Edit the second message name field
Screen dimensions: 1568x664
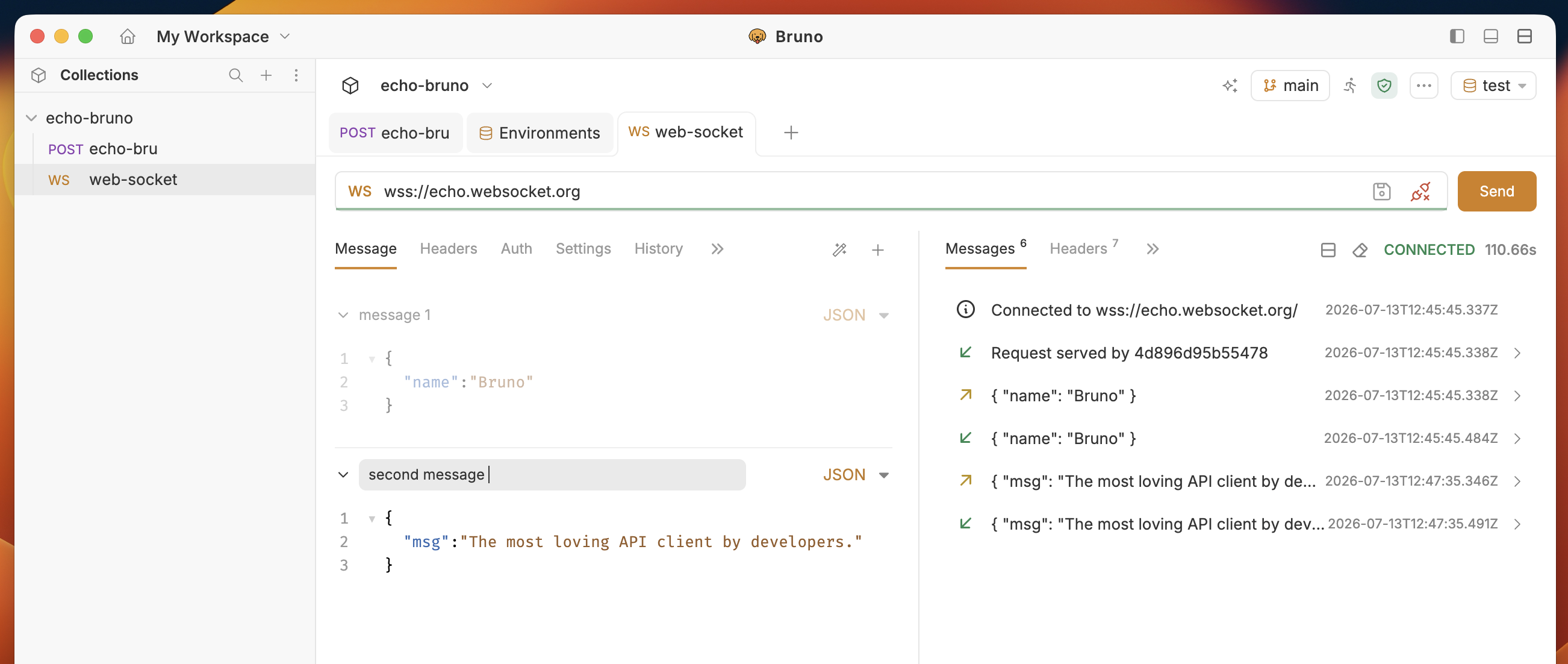pos(552,475)
